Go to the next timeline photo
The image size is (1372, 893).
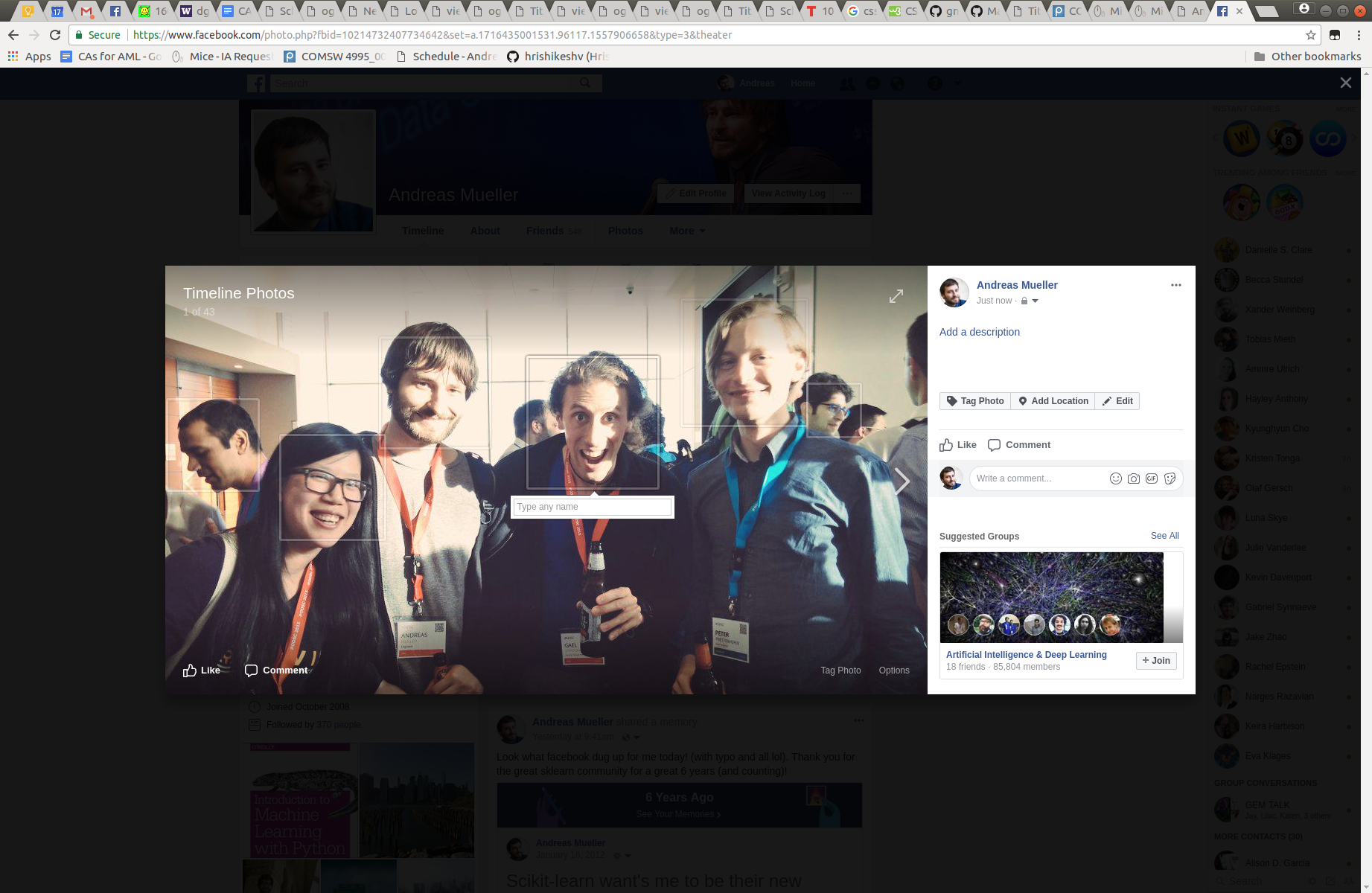coord(902,481)
